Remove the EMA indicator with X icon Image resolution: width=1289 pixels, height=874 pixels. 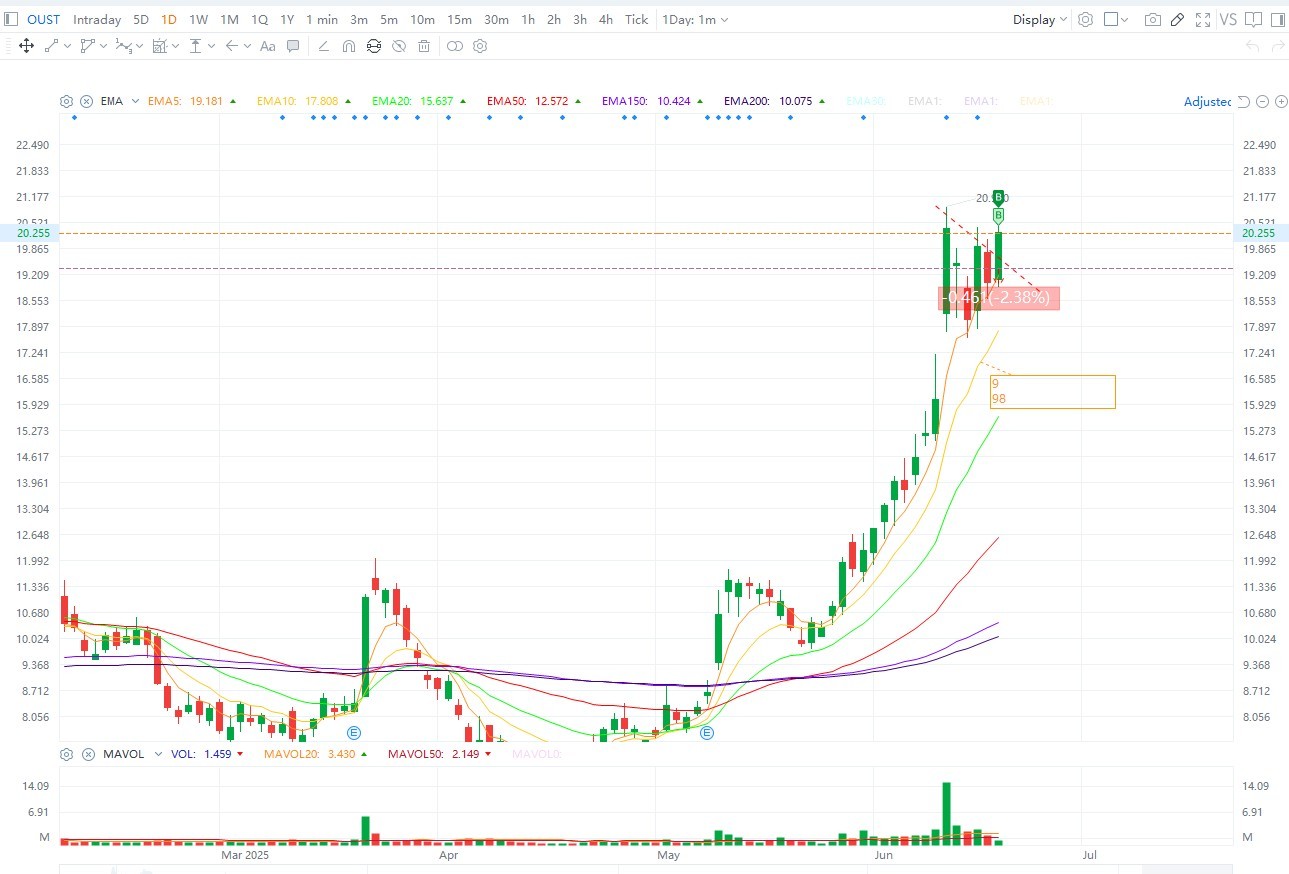tap(87, 101)
